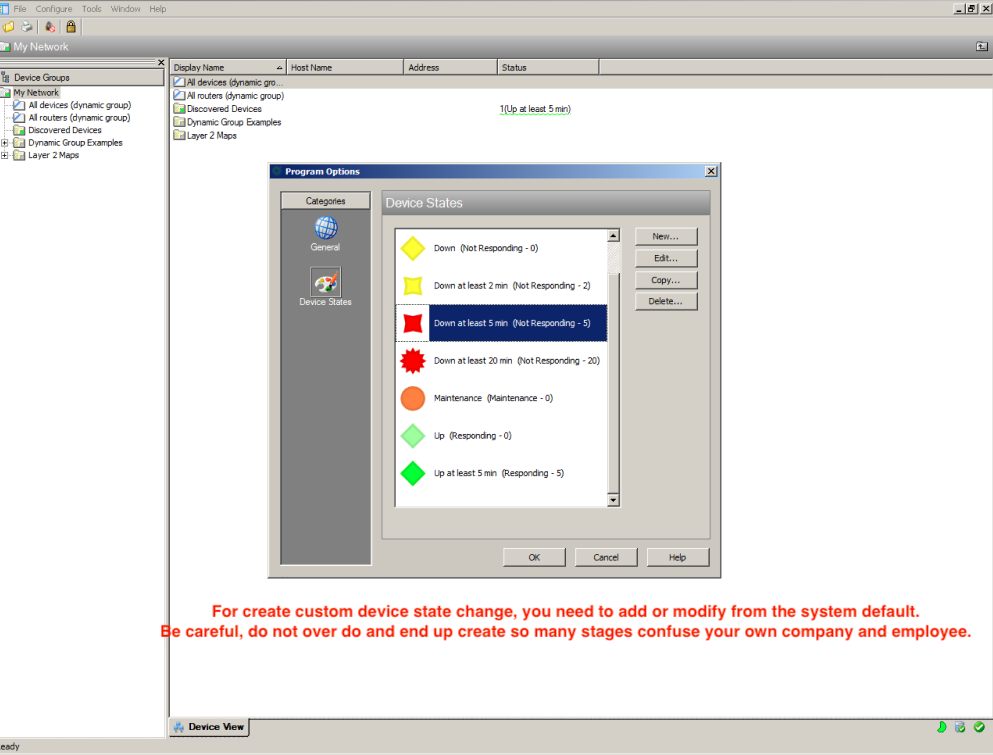Viewport: 993px width, 755px height.
Task: Click the green checkmark status bar icon
Action: [x=979, y=727]
